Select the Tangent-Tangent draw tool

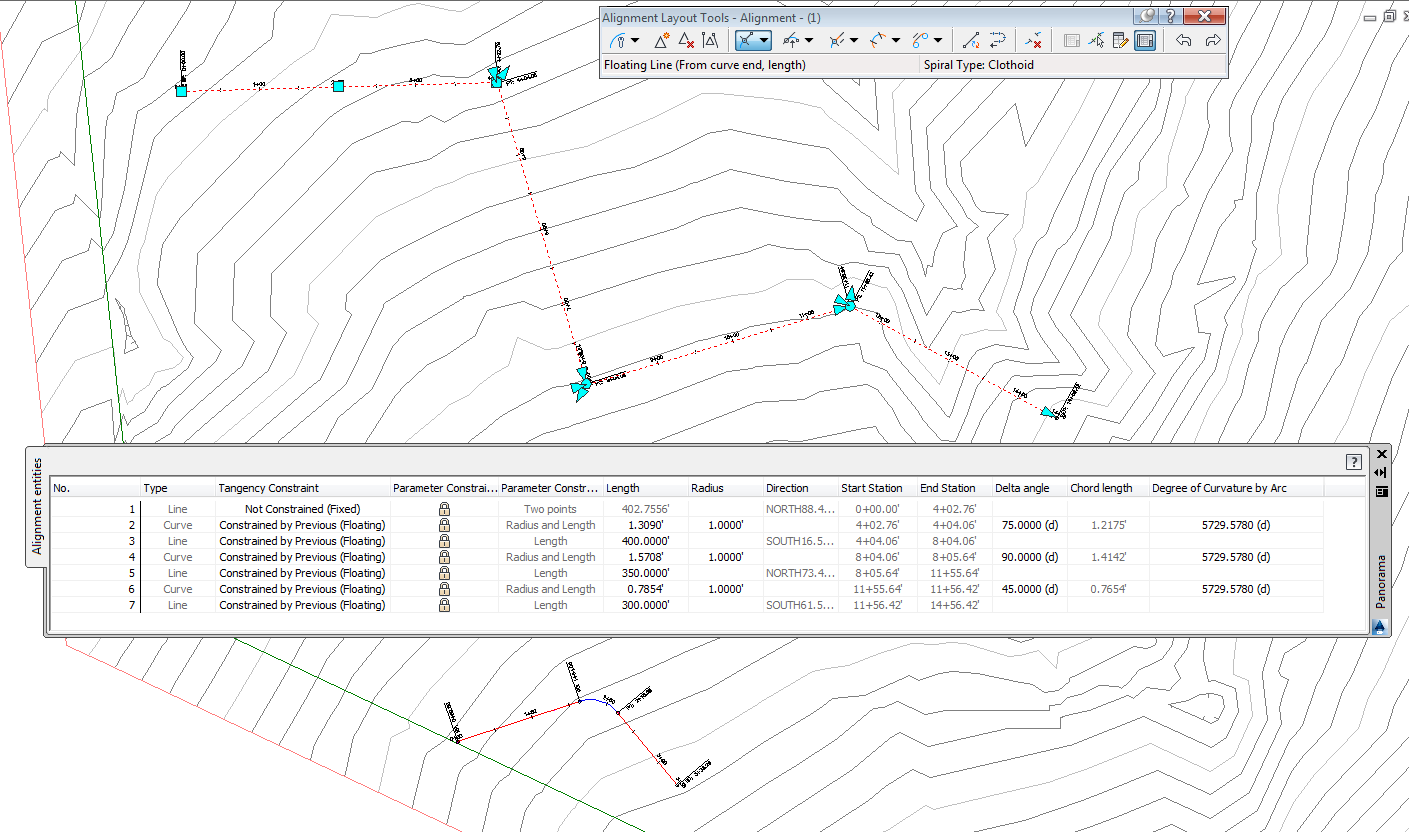click(618, 41)
